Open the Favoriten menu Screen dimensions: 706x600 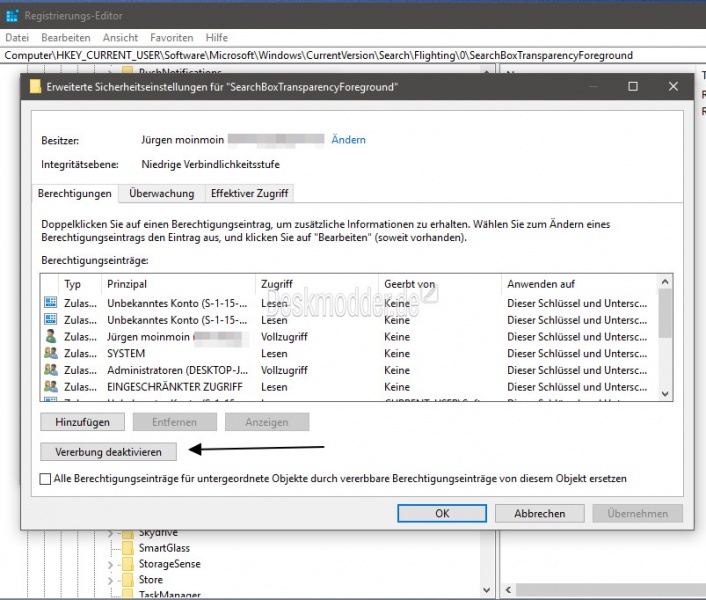pyautogui.click(x=172, y=38)
